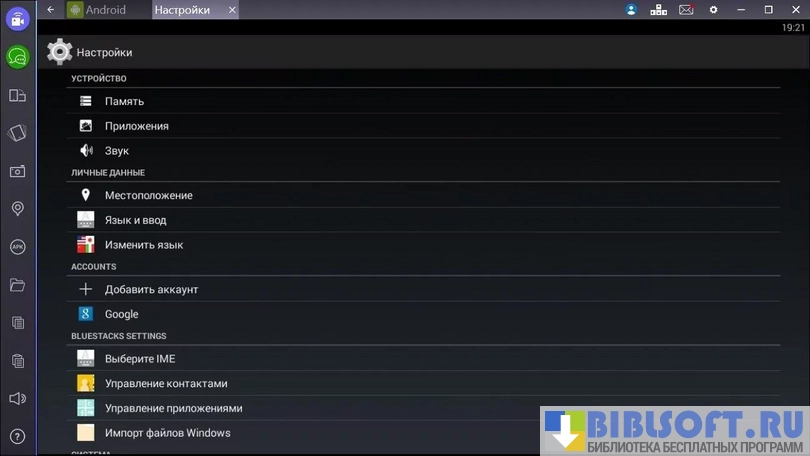
Task: Click the user account icon in title bar
Action: 631,10
